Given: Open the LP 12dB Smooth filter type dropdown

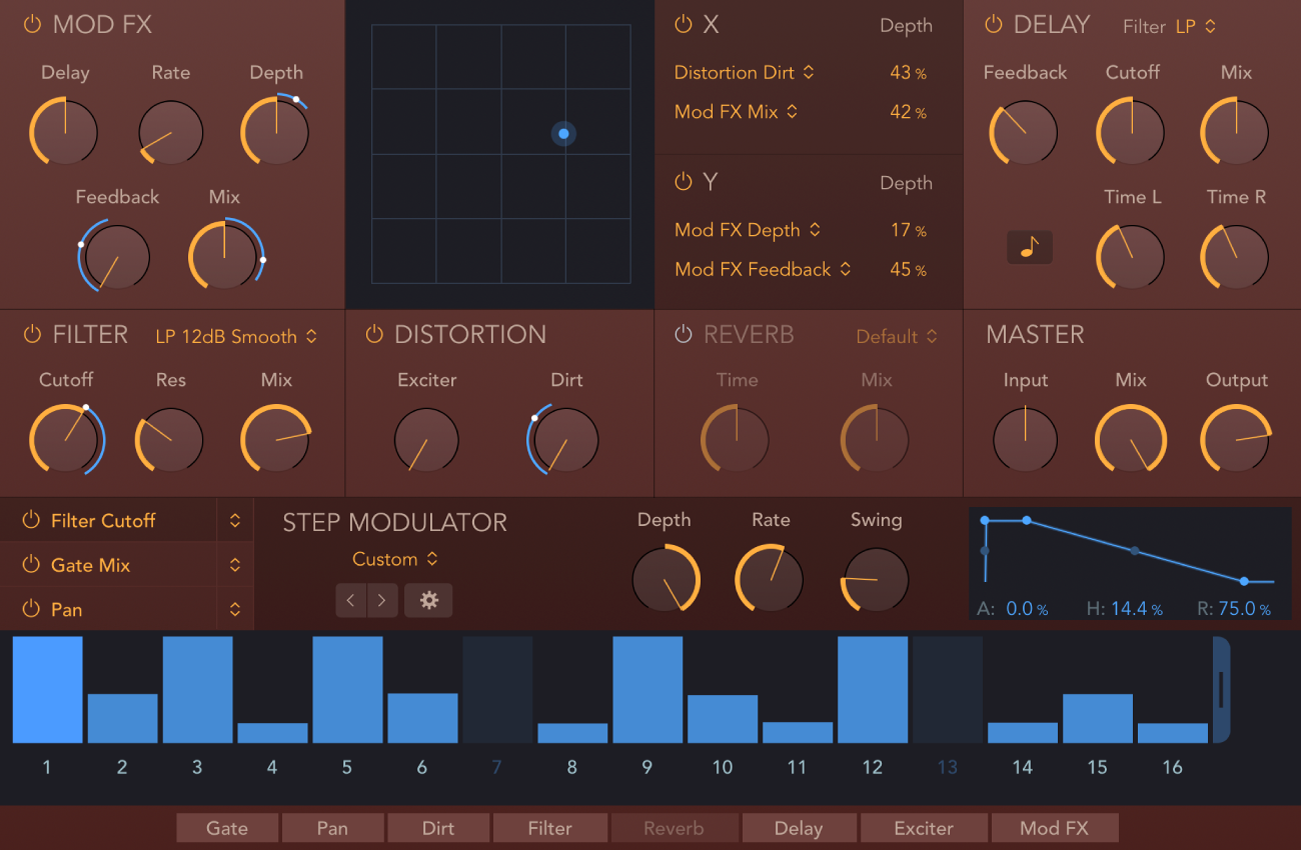Looking at the screenshot, I should [236, 337].
